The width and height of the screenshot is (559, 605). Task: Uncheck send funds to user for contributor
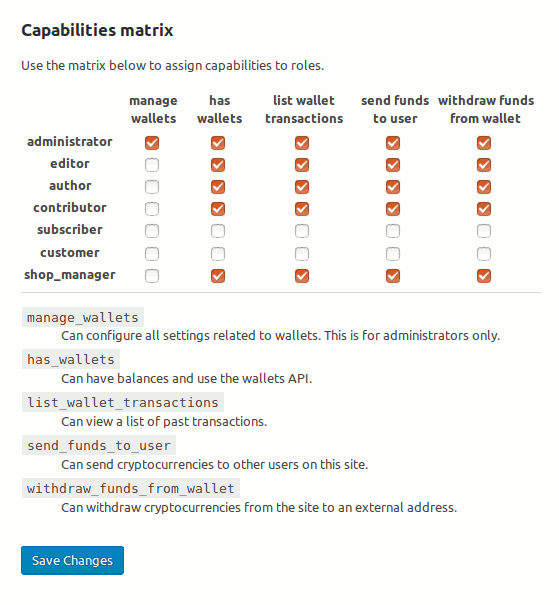(393, 209)
